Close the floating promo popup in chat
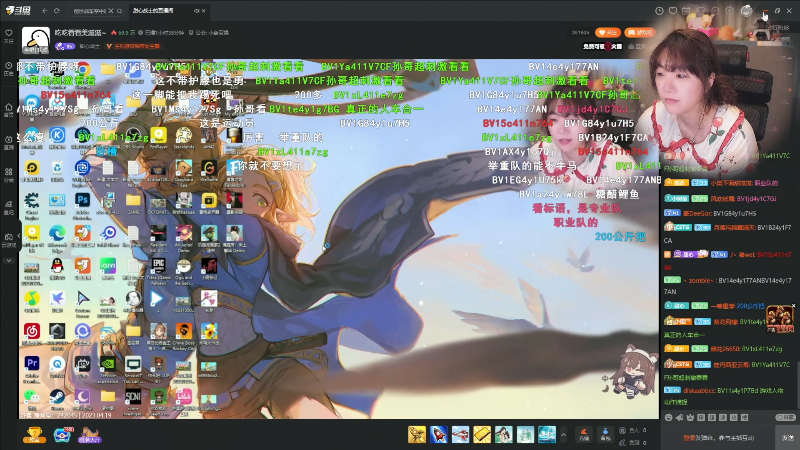The width and height of the screenshot is (800, 450). (x=793, y=306)
